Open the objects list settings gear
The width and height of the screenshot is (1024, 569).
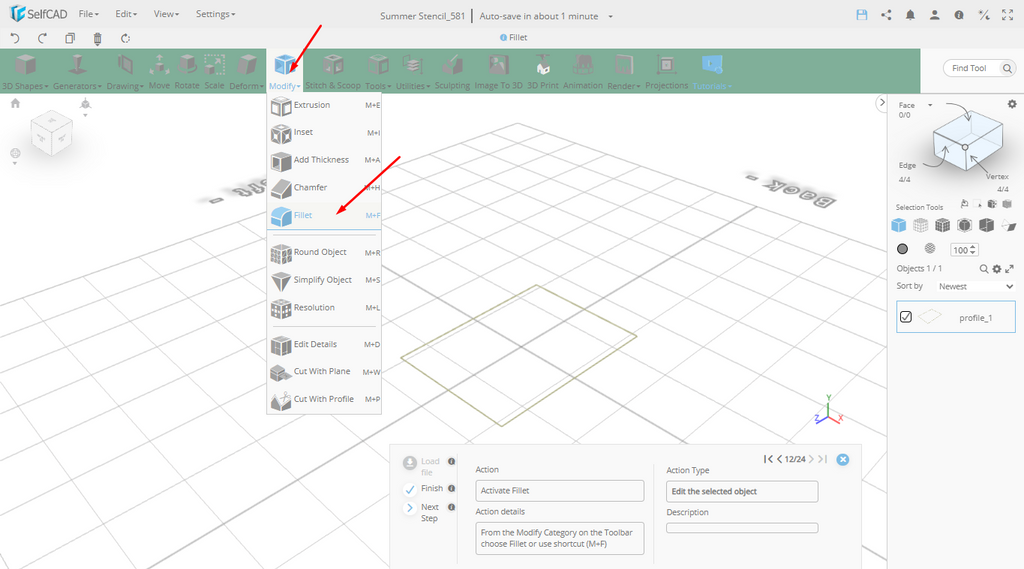coord(996,269)
